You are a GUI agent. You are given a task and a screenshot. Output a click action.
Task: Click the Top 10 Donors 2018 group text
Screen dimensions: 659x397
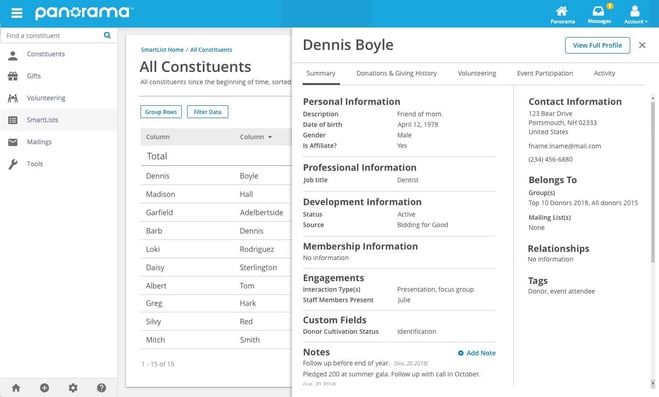pos(559,203)
